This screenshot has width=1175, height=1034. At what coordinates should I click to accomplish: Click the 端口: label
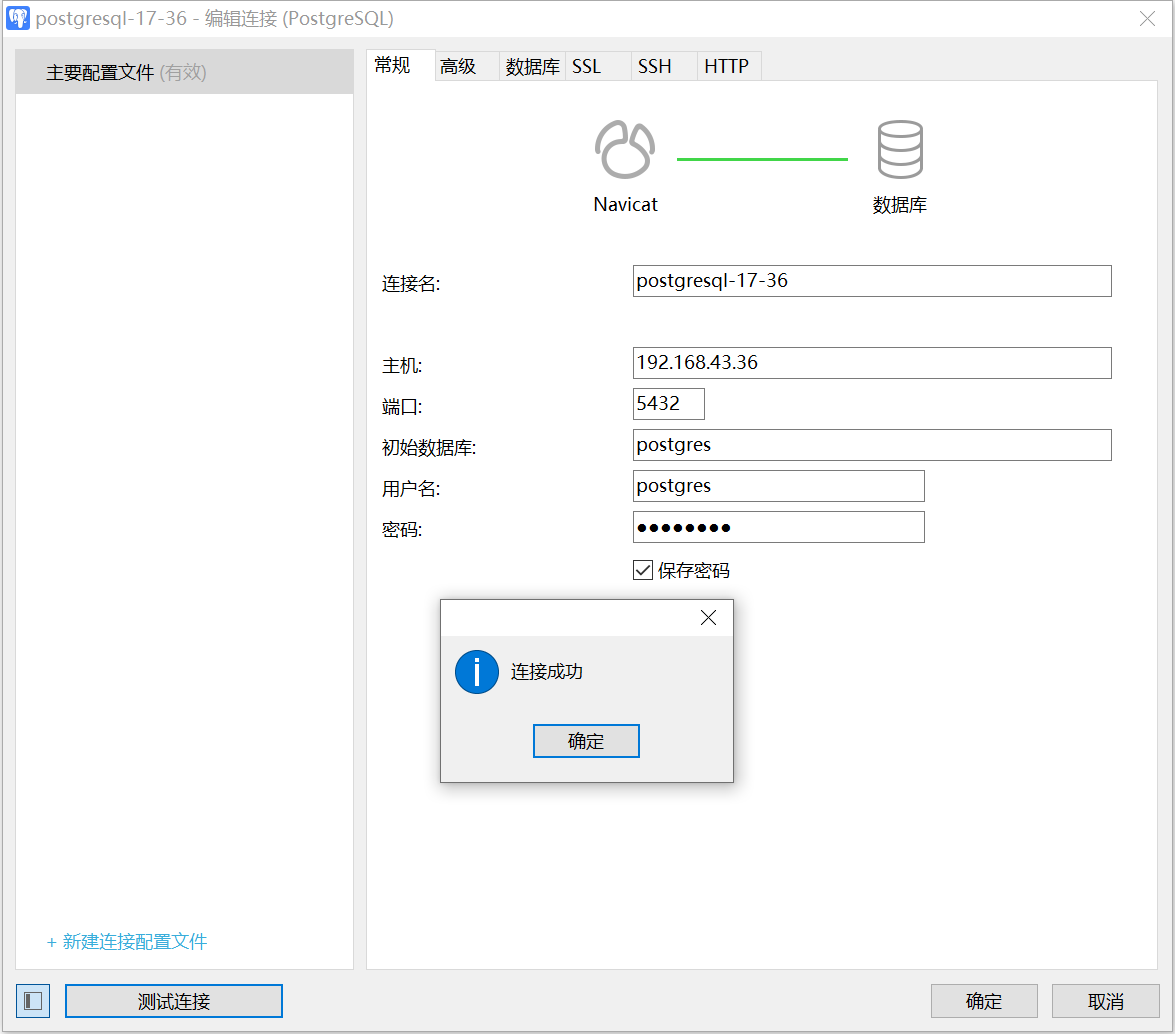coord(402,407)
